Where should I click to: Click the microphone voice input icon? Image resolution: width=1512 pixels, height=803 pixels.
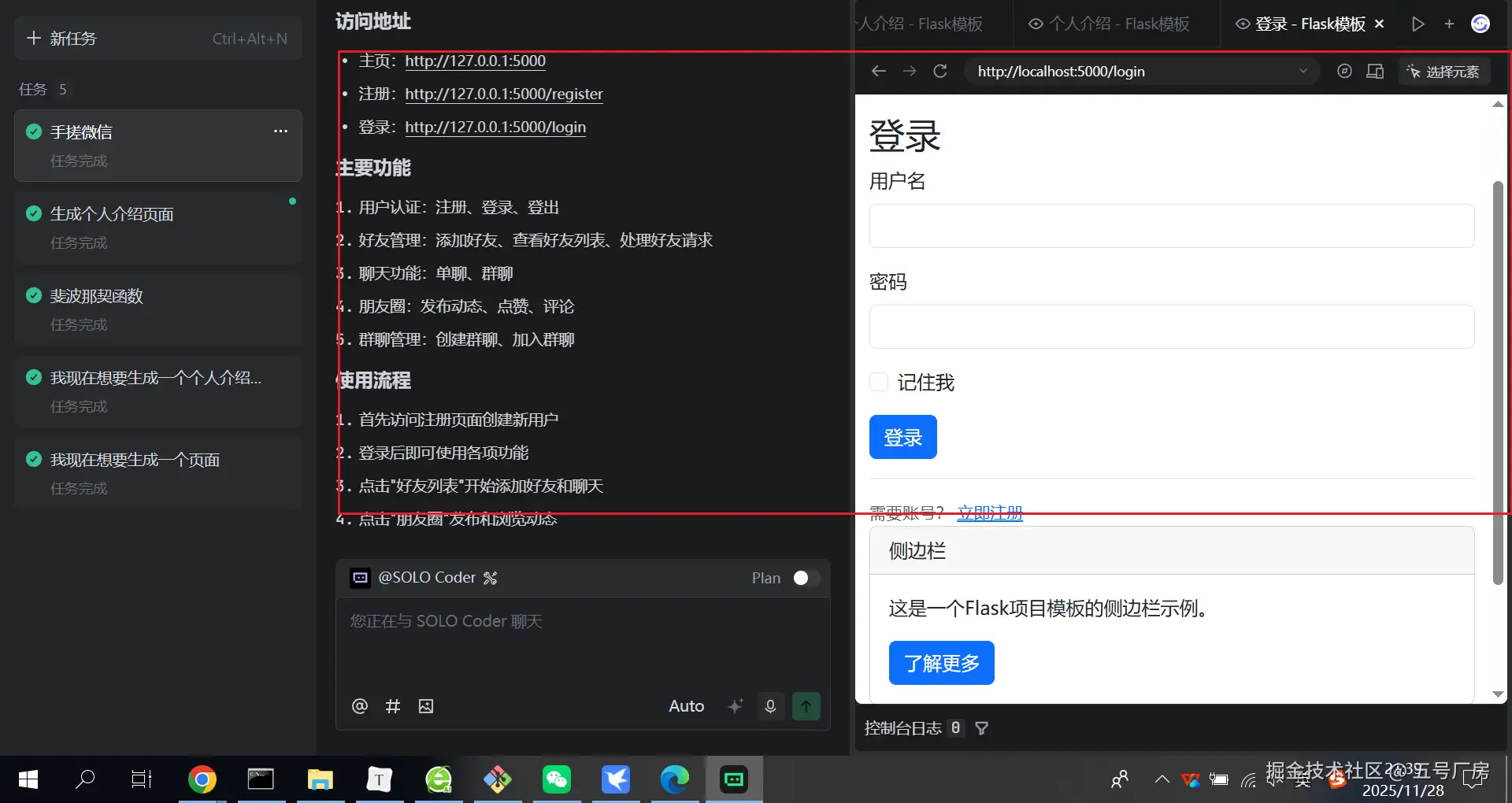coord(770,706)
